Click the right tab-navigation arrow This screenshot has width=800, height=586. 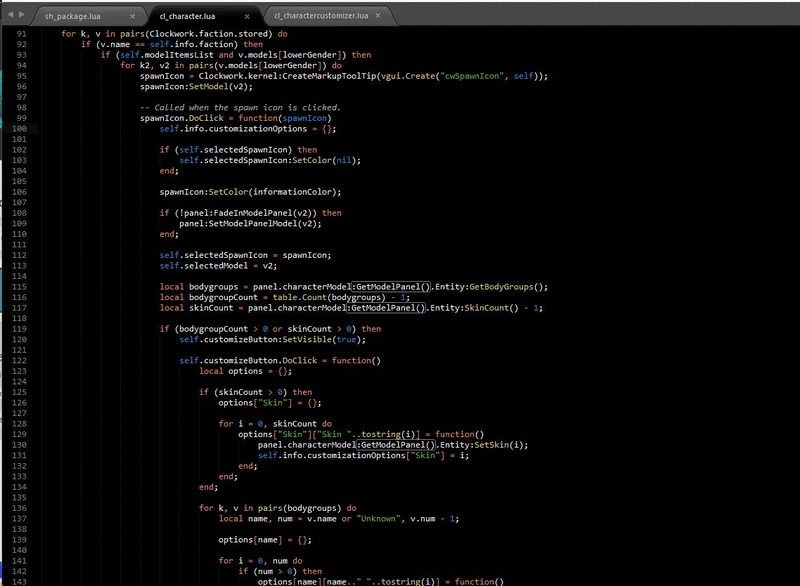(21, 15)
